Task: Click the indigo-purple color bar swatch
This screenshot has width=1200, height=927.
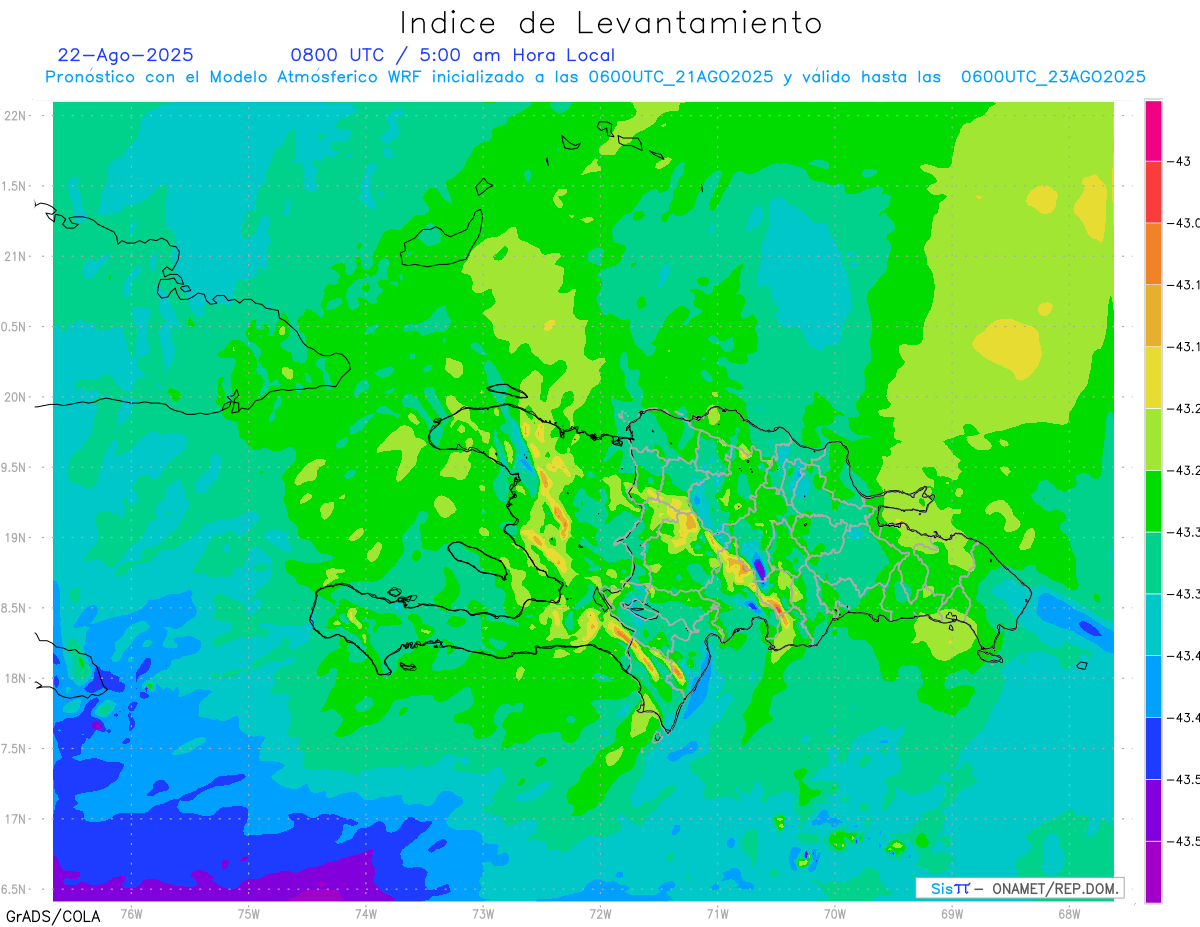Action: (1153, 809)
